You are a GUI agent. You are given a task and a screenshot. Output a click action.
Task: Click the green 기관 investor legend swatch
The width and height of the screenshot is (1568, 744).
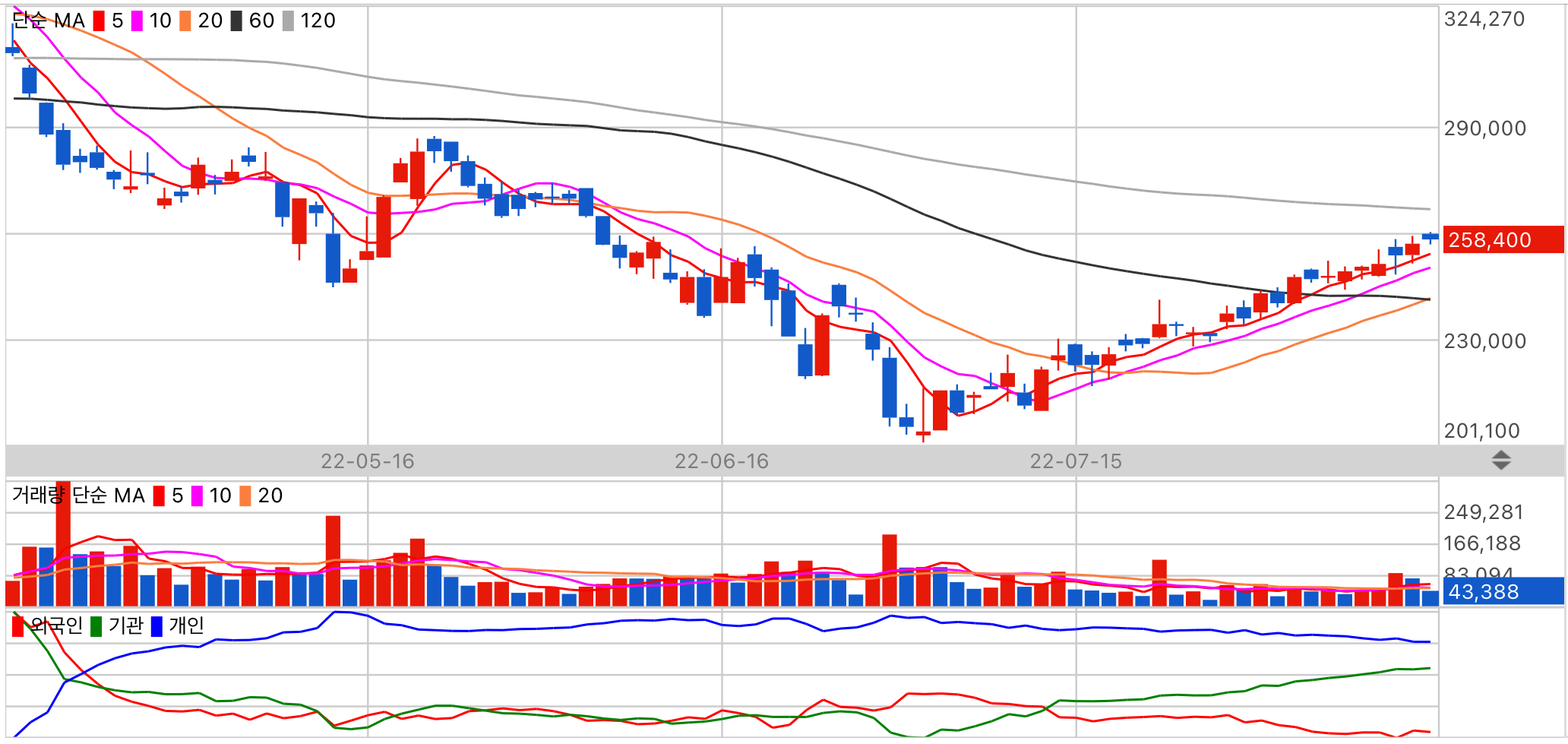[96, 626]
